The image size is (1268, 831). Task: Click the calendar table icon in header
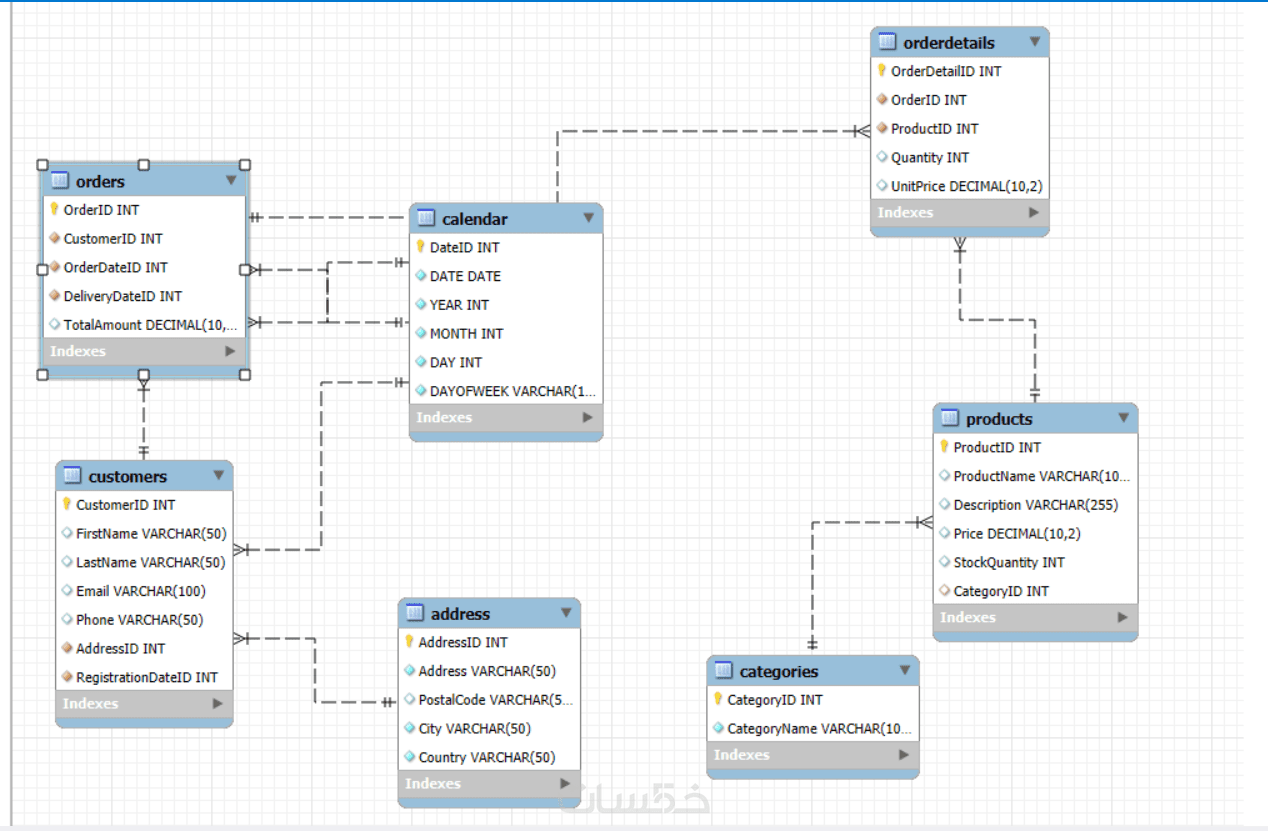pos(426,219)
